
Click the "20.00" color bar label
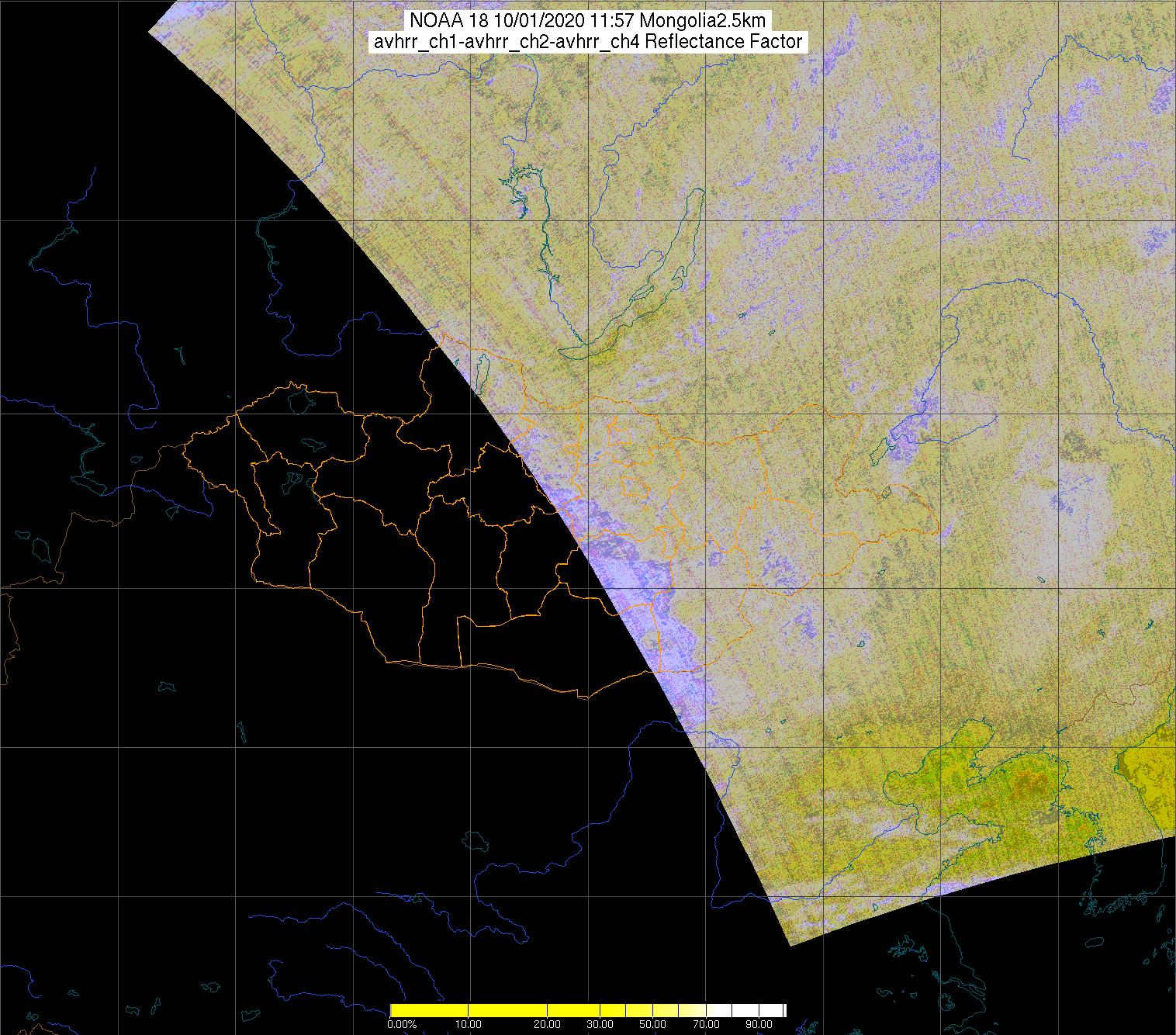548,1024
